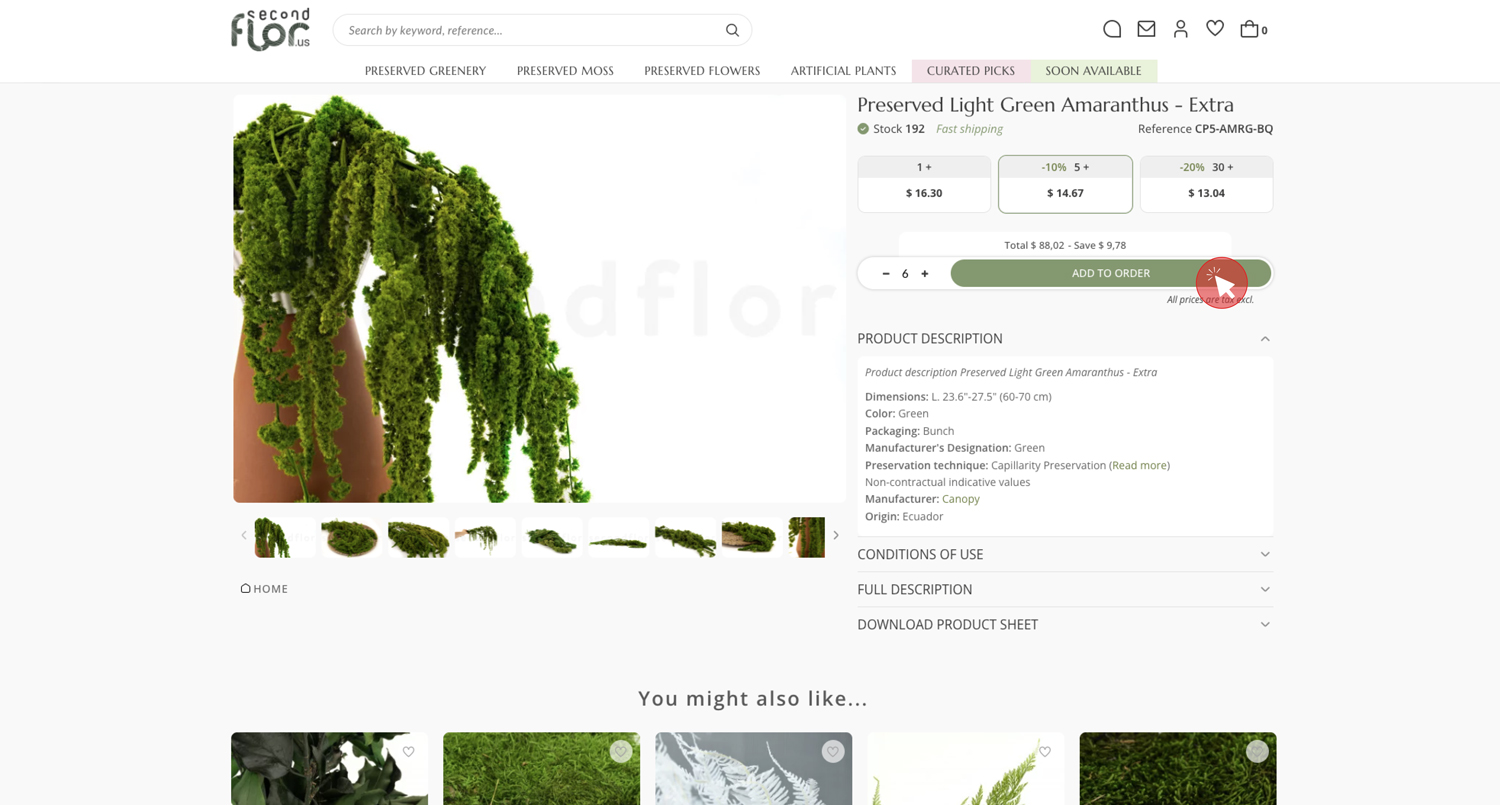Favorite the fourth recommended product heart

click(x=1045, y=752)
